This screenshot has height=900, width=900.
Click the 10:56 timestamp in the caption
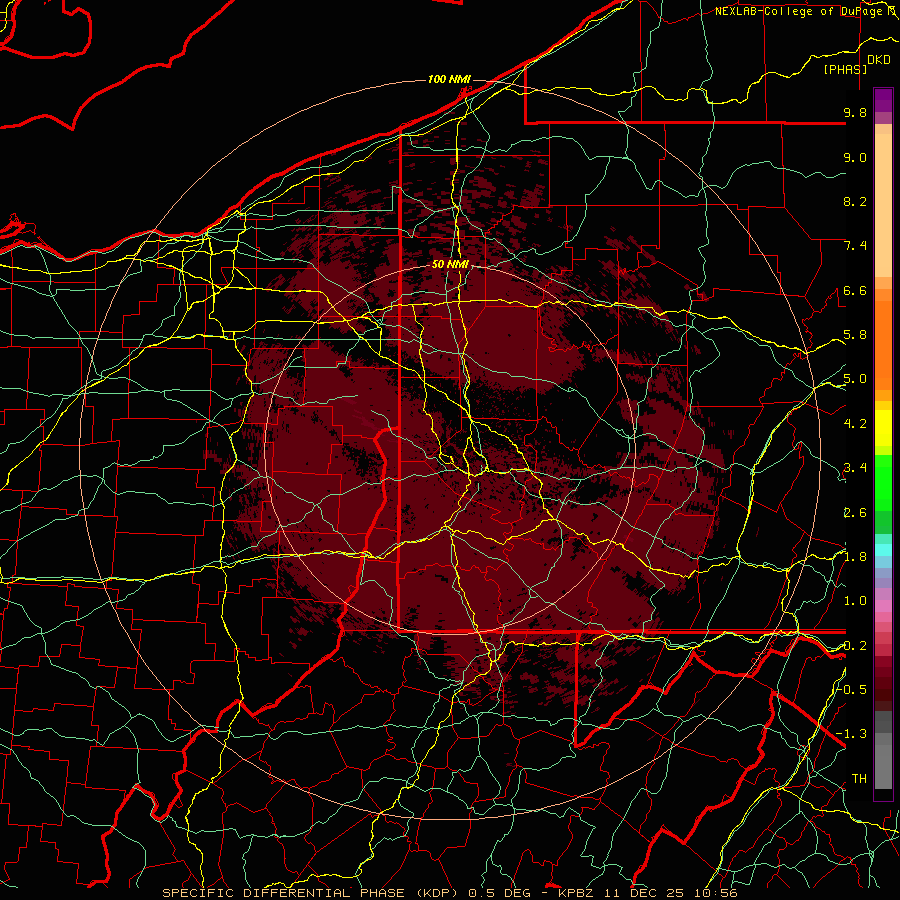point(715,893)
